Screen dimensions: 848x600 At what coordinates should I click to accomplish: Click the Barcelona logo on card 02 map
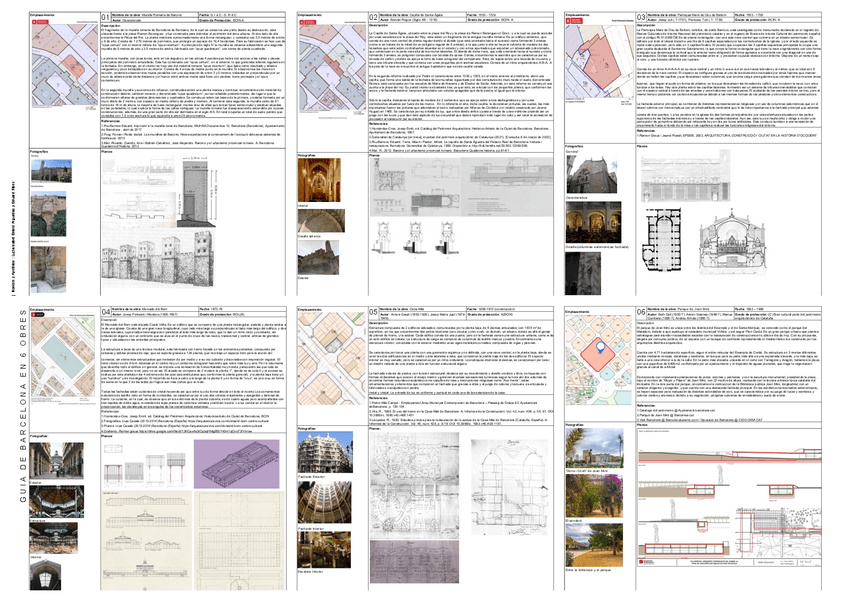[x=309, y=23]
